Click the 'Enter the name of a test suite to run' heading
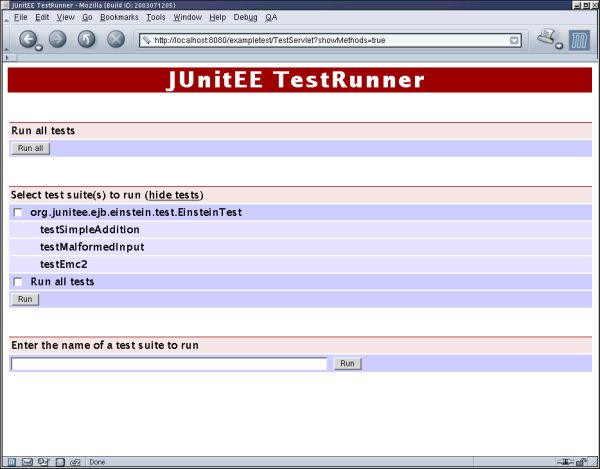Image resolution: width=600 pixels, height=469 pixels. [105, 345]
